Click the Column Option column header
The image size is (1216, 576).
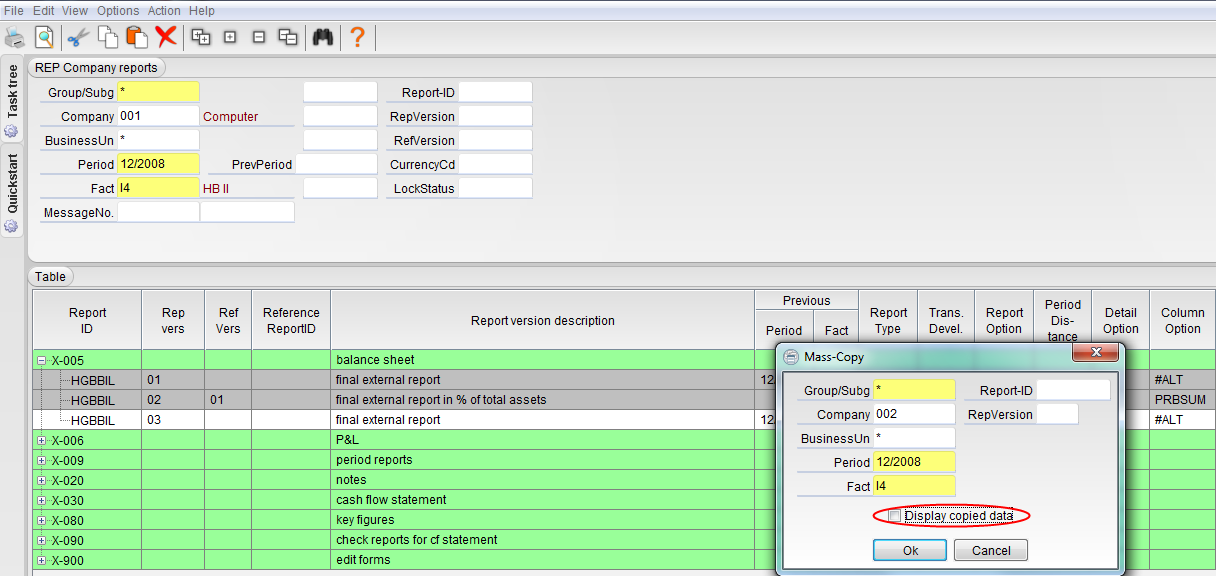(1182, 320)
